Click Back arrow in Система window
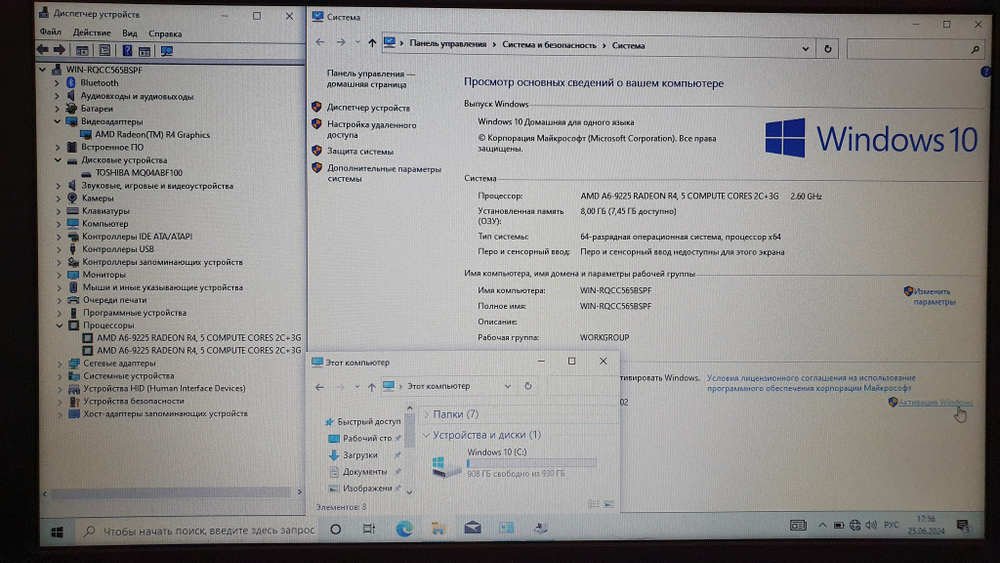 point(320,42)
